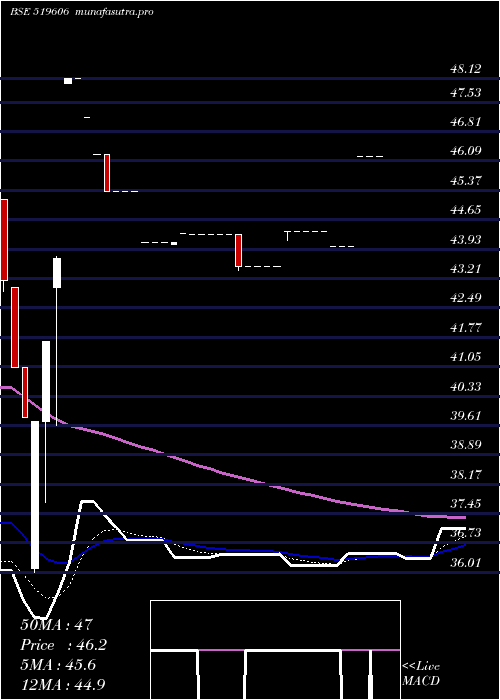Screen dimensions: 500x700
Task: Click the 40.33 price level label
Action: pos(466,387)
